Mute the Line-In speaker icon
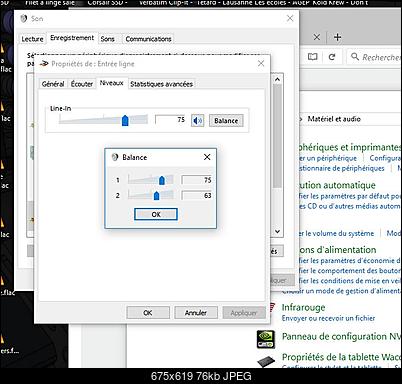 click(x=198, y=121)
